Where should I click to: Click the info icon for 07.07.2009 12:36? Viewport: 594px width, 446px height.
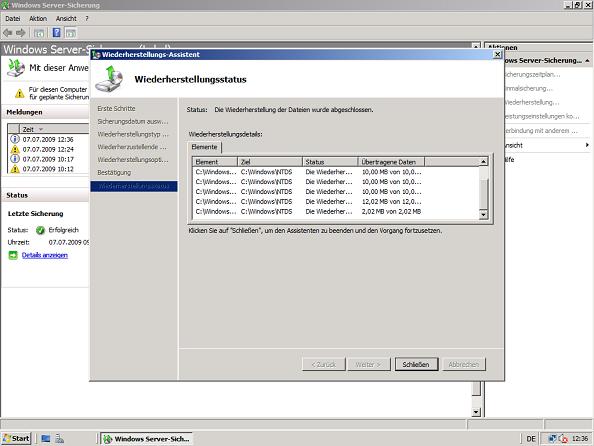(x=14, y=139)
